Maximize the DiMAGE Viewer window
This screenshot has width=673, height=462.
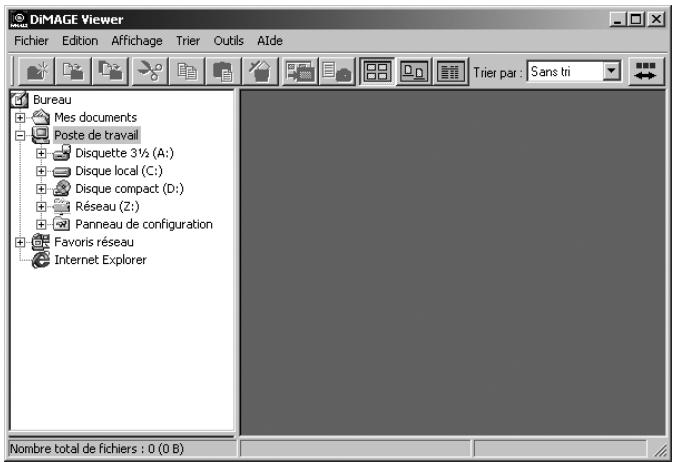[x=636, y=19]
